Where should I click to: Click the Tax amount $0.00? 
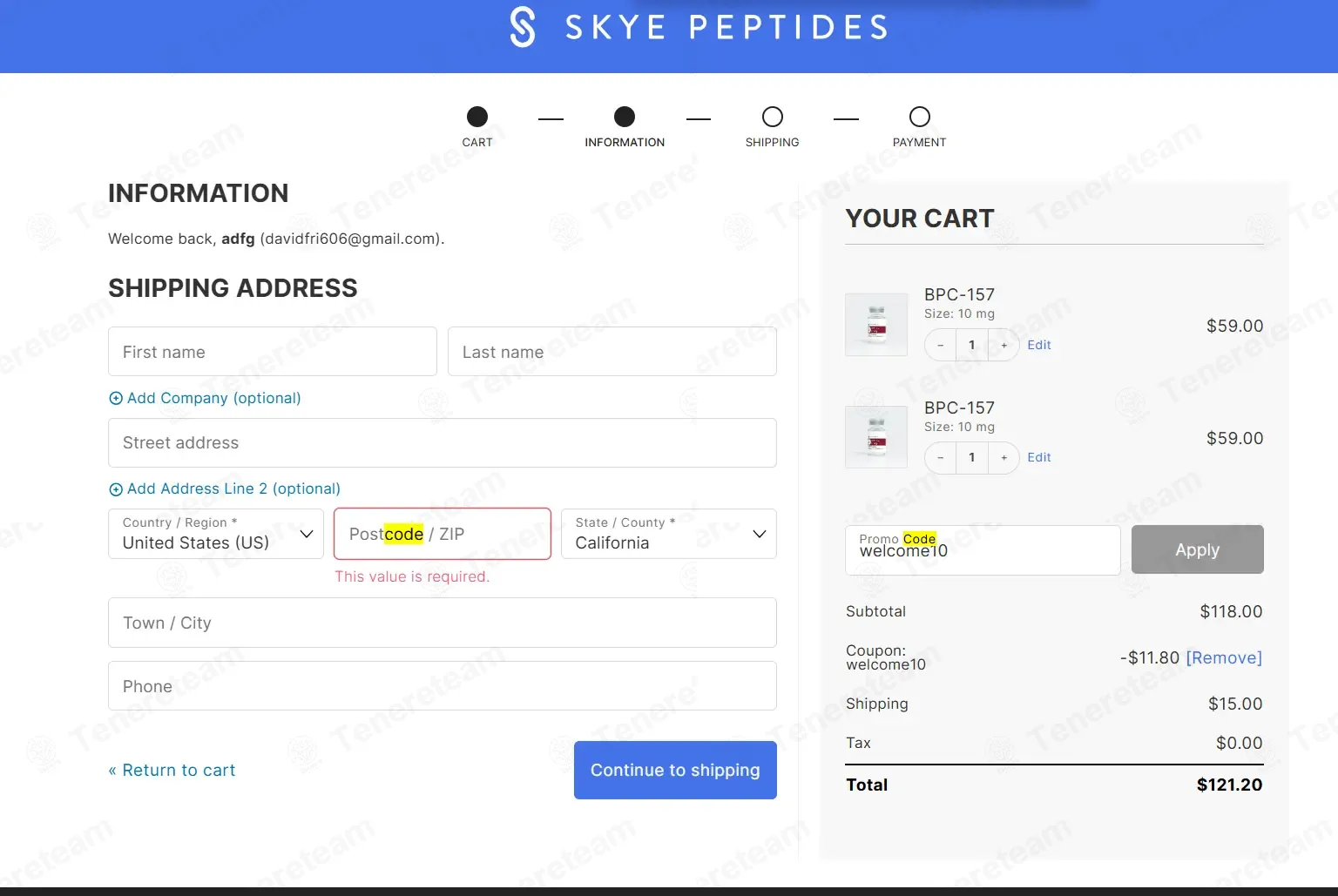[1240, 743]
